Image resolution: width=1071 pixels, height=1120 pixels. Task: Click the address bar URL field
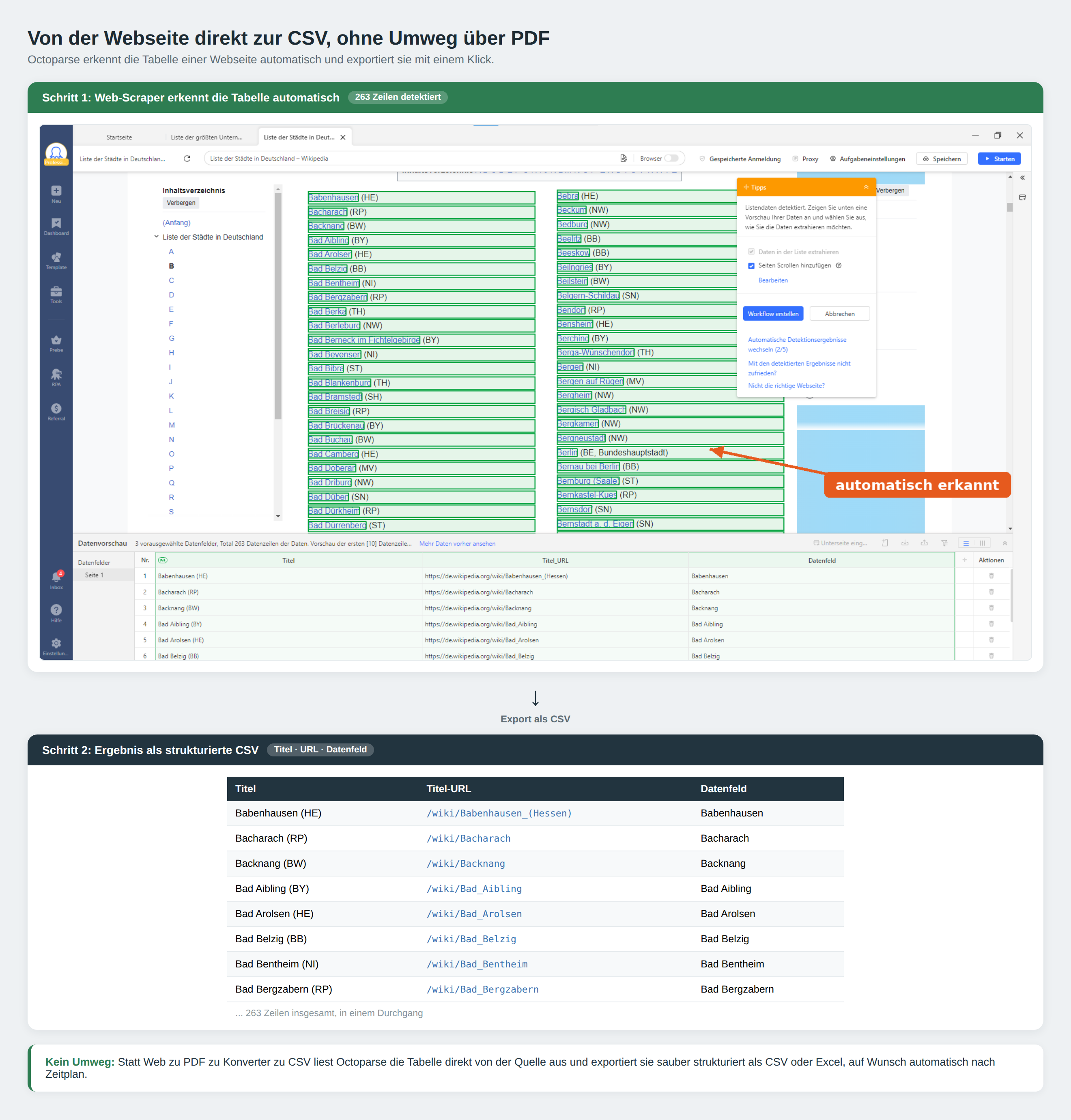point(411,158)
